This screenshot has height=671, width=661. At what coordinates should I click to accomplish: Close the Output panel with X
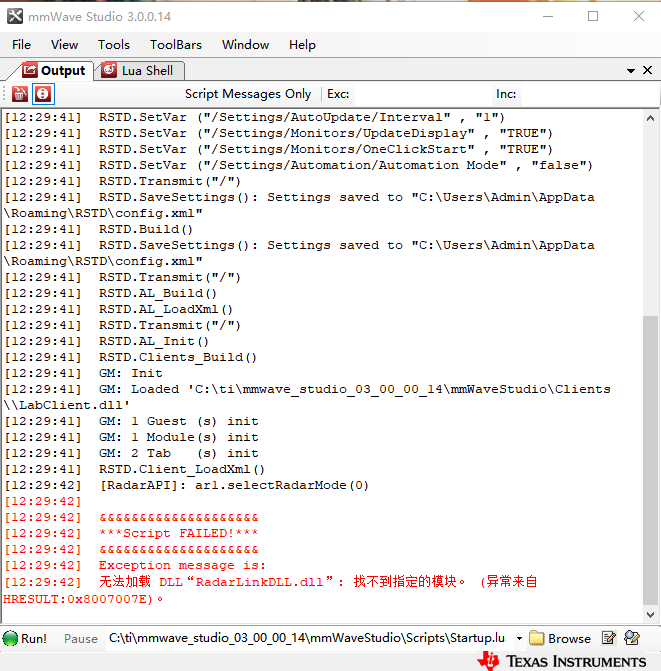pyautogui.click(x=647, y=71)
